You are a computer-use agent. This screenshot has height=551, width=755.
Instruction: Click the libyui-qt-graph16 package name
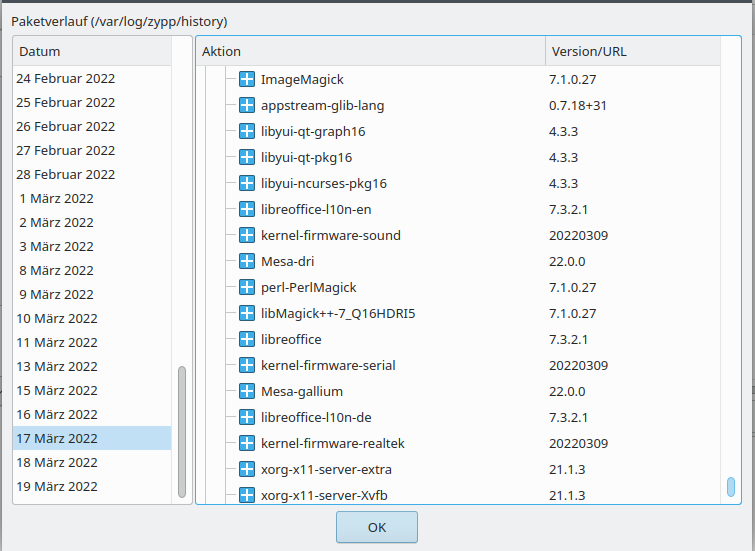click(313, 131)
